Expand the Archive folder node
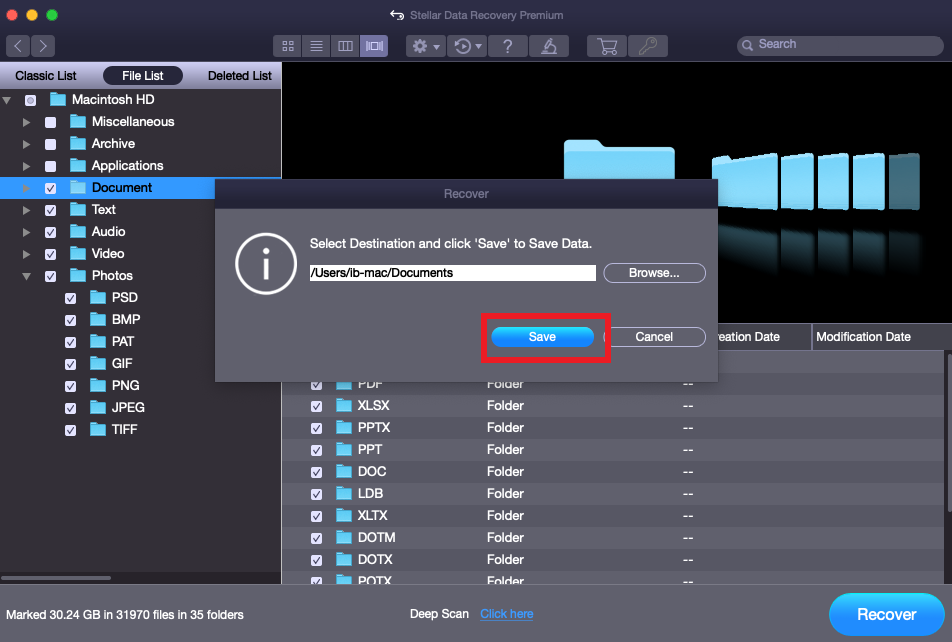The image size is (952, 642). (x=26, y=144)
